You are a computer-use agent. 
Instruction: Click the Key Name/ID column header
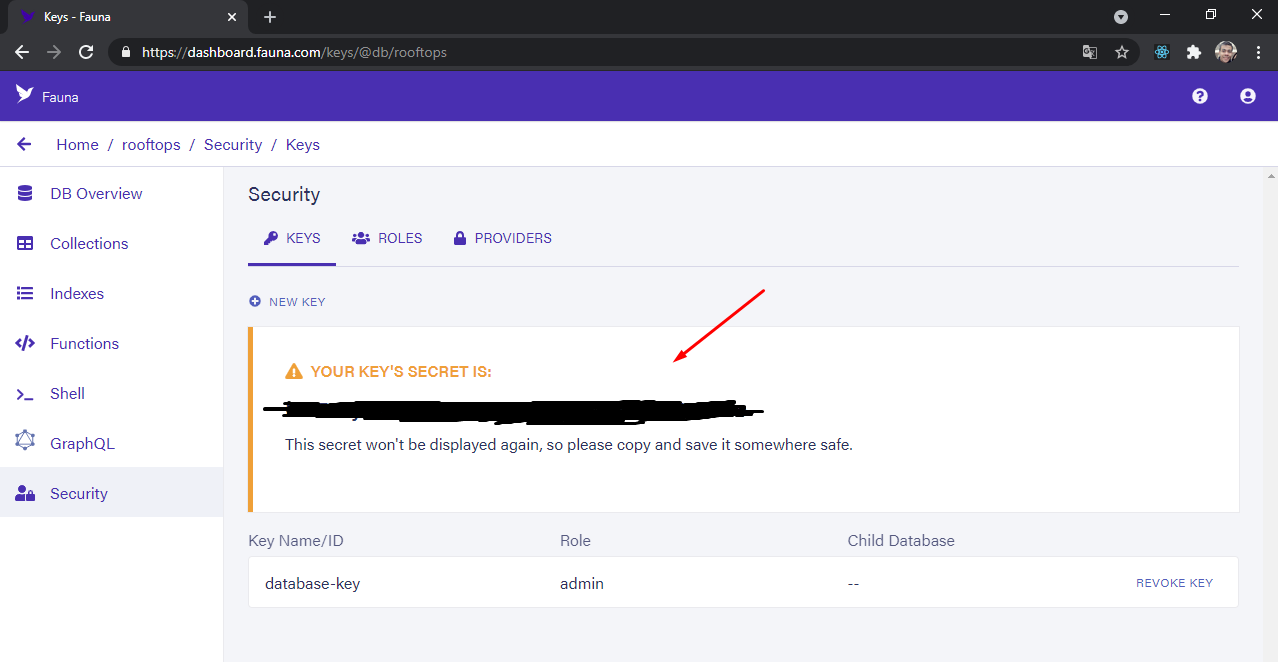tap(296, 541)
